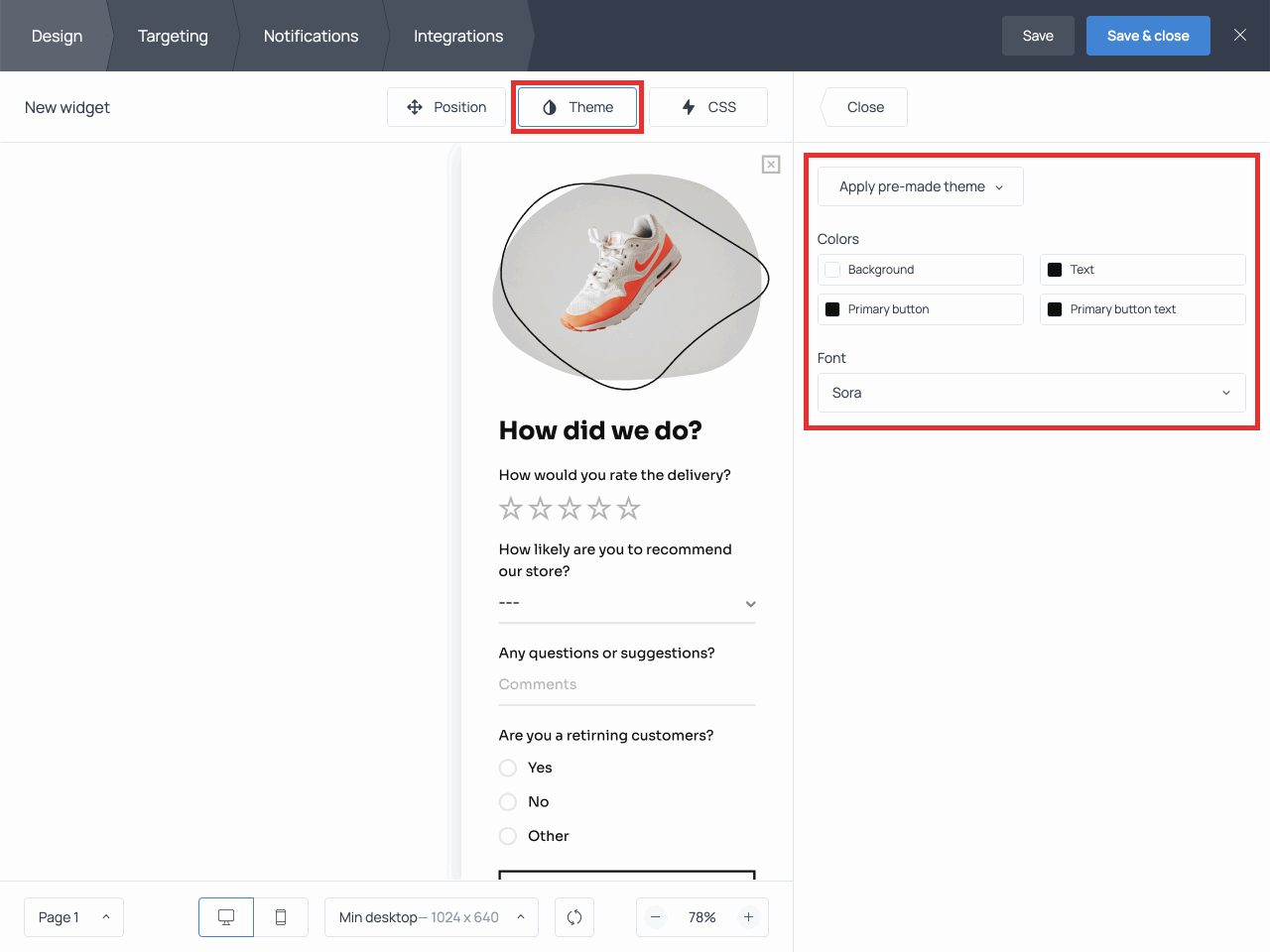
Task: Select the Position tool icon
Action: tap(415, 106)
